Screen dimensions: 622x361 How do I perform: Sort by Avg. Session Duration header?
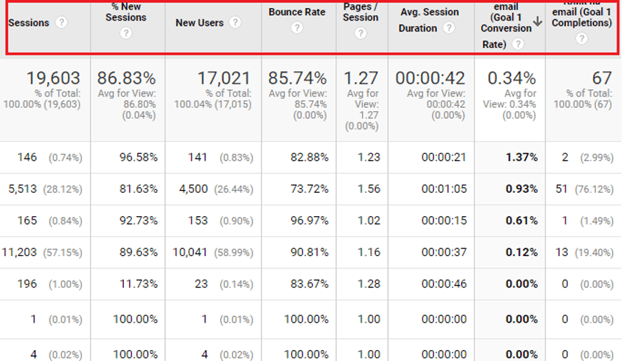click(429, 20)
